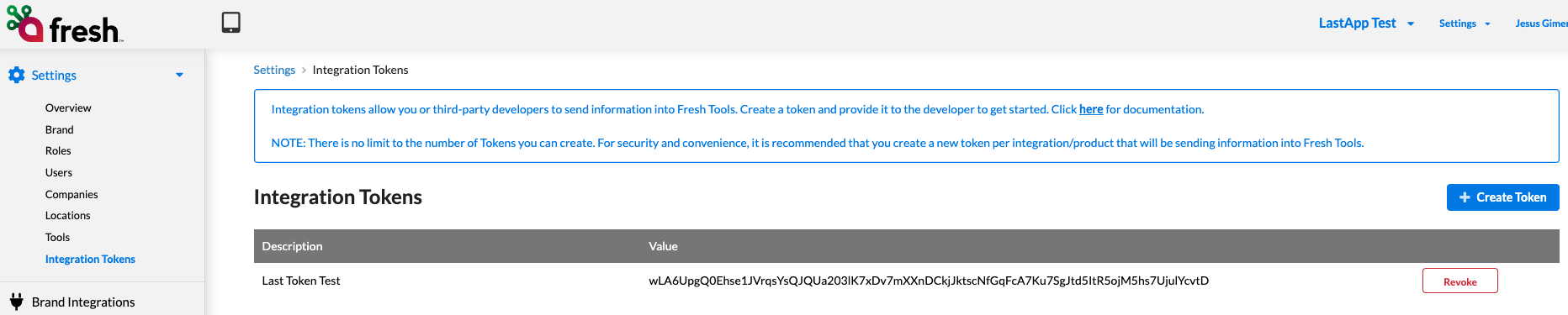Open Users settings page

click(59, 172)
